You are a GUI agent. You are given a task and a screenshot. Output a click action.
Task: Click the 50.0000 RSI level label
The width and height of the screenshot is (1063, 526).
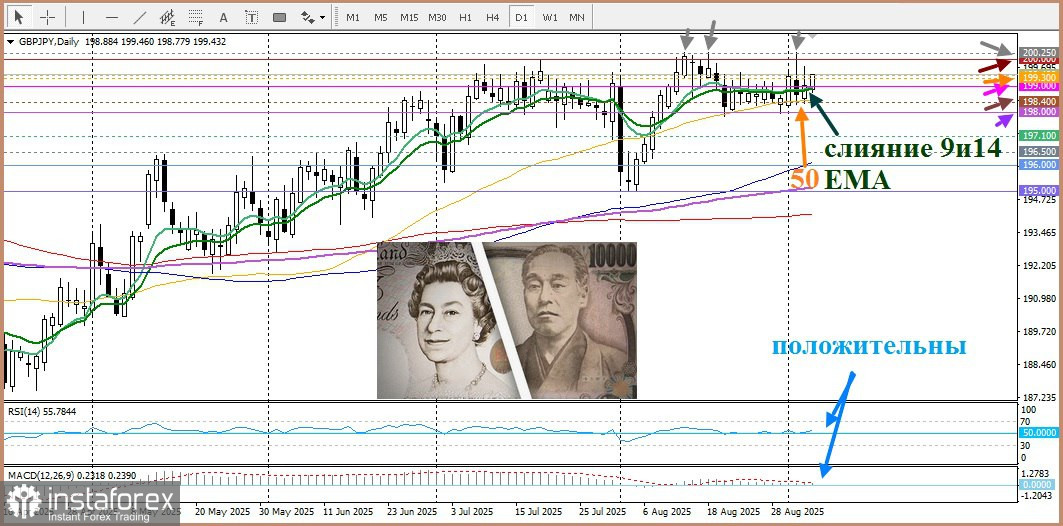[x=1038, y=432]
